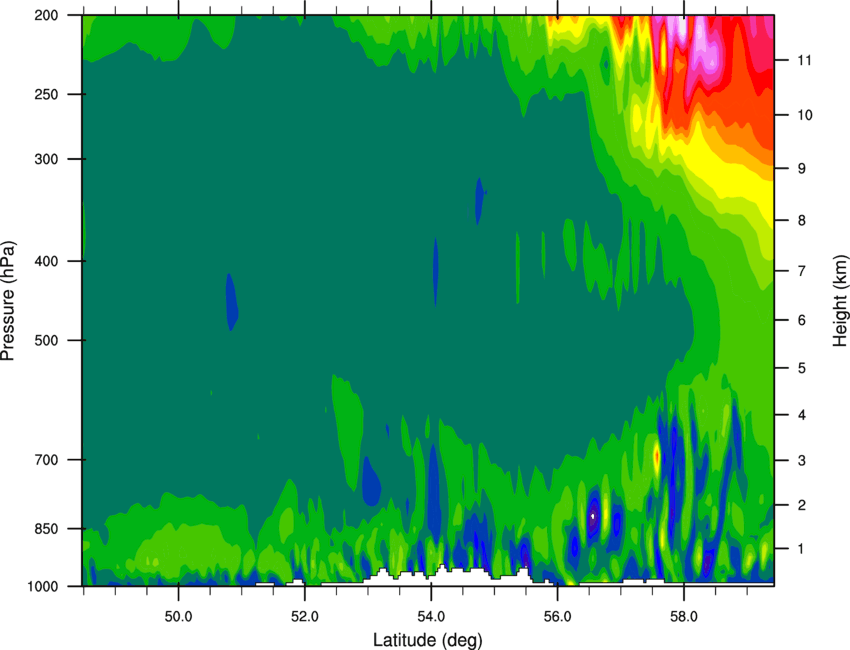Select the 850 pressure tick label
Image resolution: width=850 pixels, height=650 pixels.
[x=46, y=529]
